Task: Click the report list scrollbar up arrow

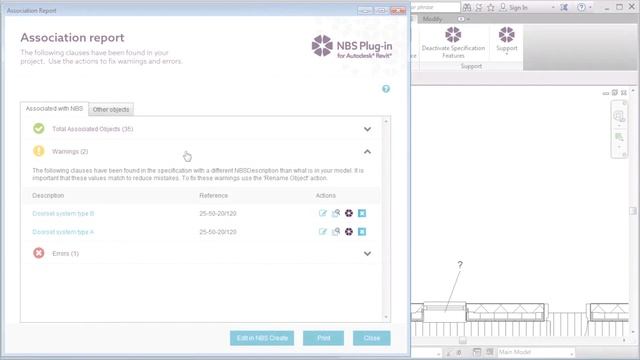Action: point(386,121)
